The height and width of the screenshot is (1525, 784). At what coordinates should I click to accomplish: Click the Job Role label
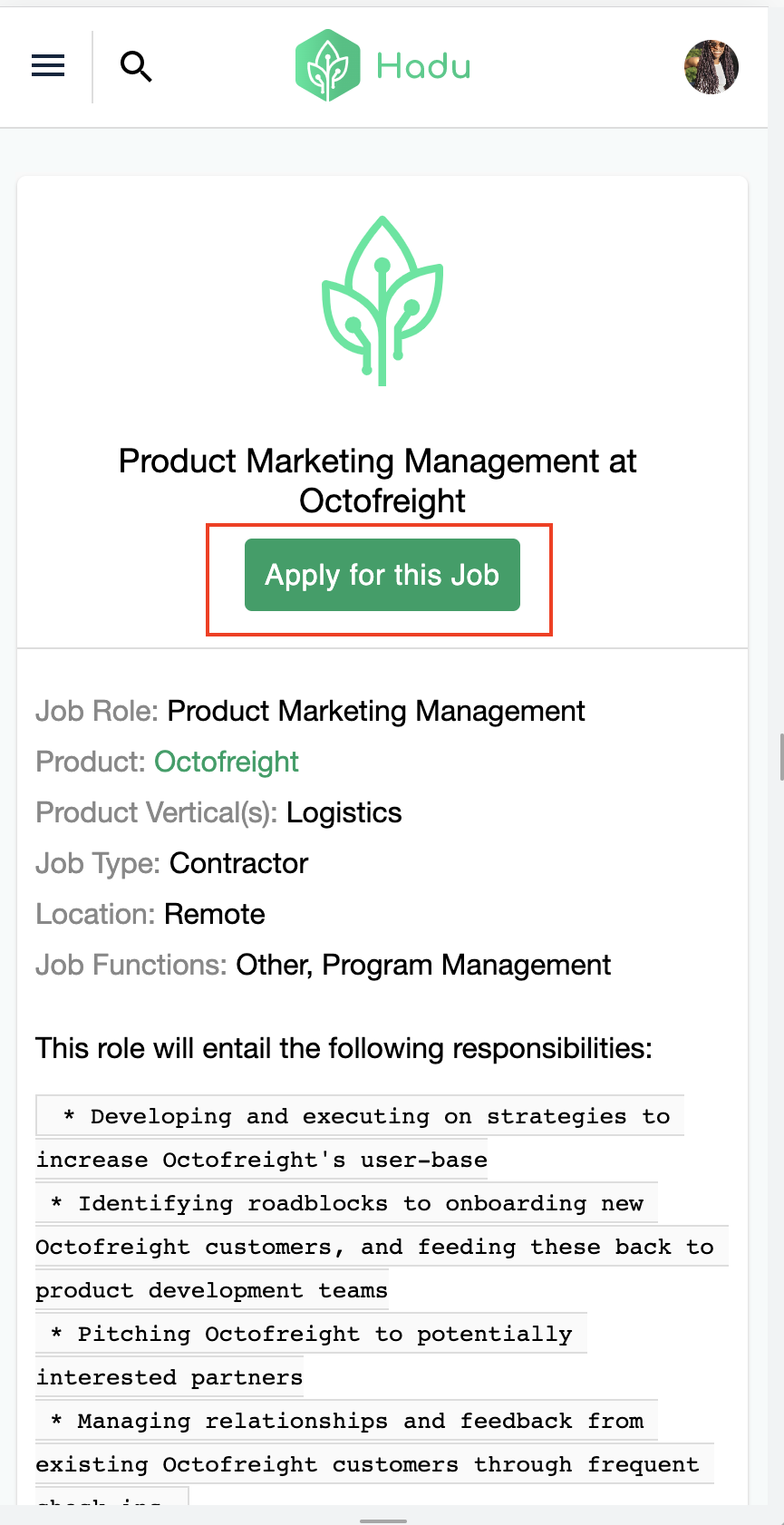click(x=97, y=711)
